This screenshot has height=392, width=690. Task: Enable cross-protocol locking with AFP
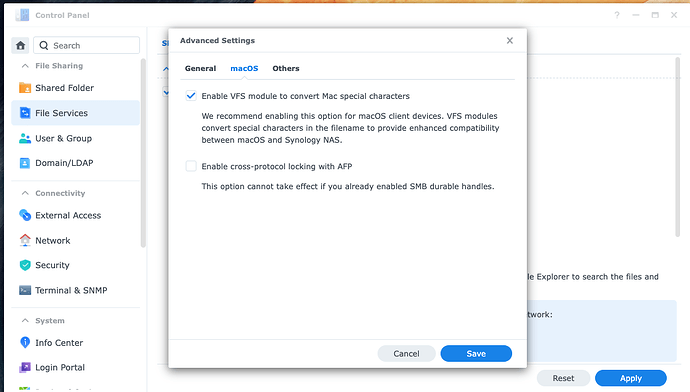pos(191,166)
